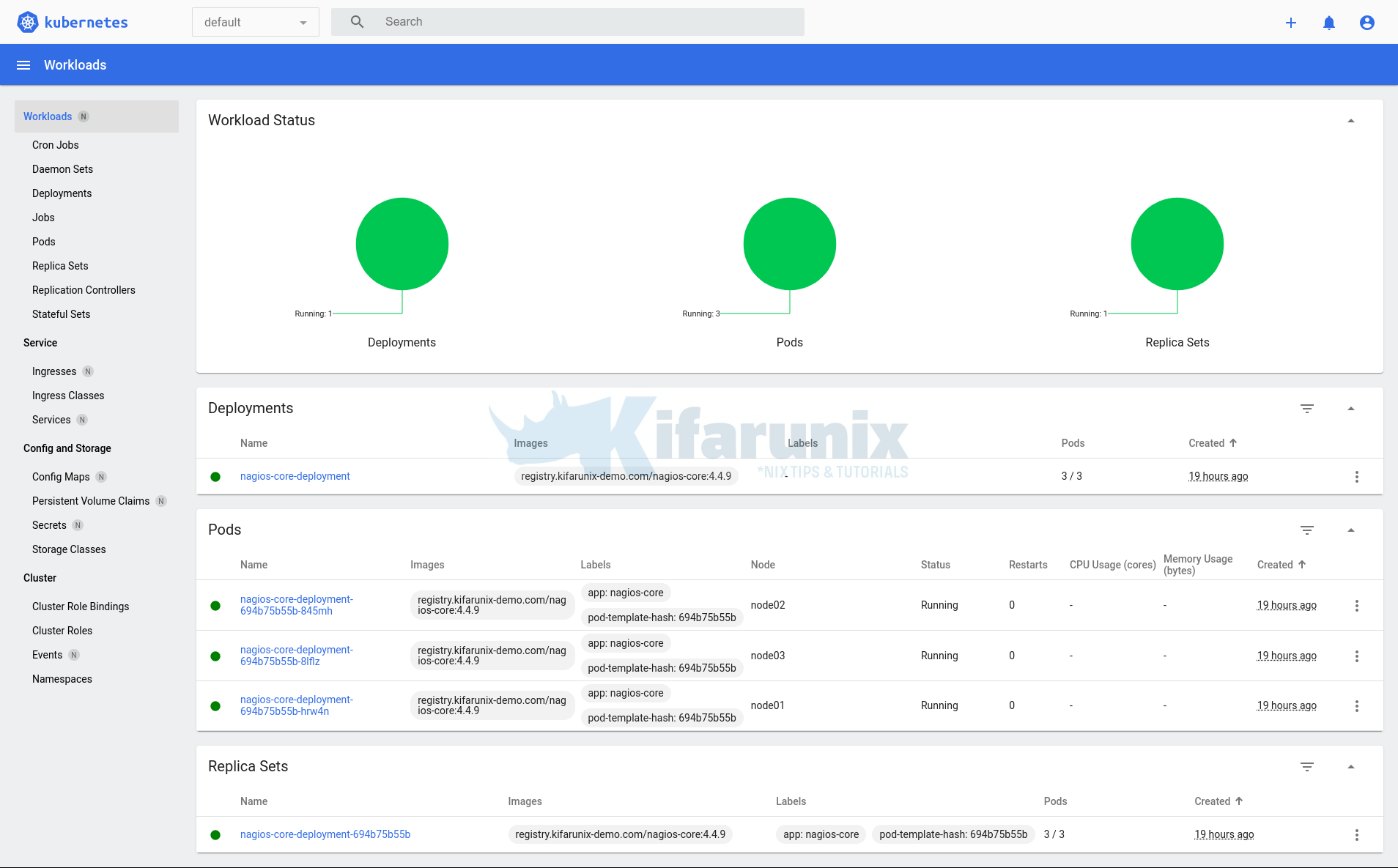This screenshot has width=1398, height=868.
Task: Select Config Maps in the sidebar
Action: tap(61, 477)
